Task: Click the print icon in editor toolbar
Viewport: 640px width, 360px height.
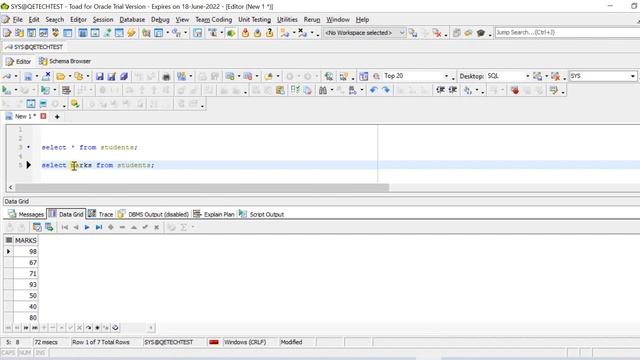Action: pos(166,76)
